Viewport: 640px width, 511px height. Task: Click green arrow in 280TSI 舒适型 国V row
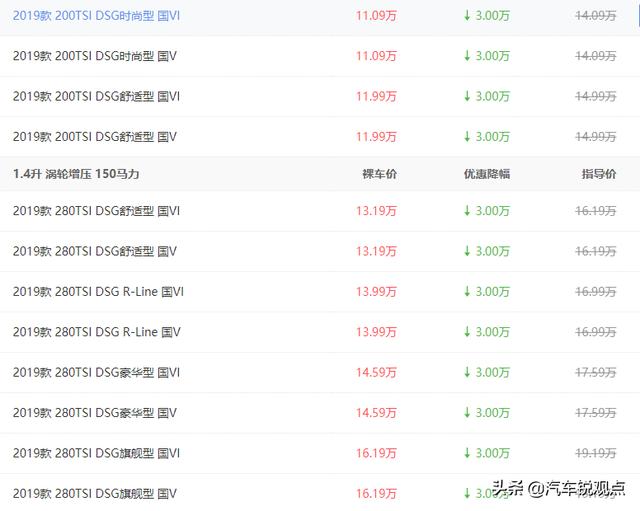466,251
